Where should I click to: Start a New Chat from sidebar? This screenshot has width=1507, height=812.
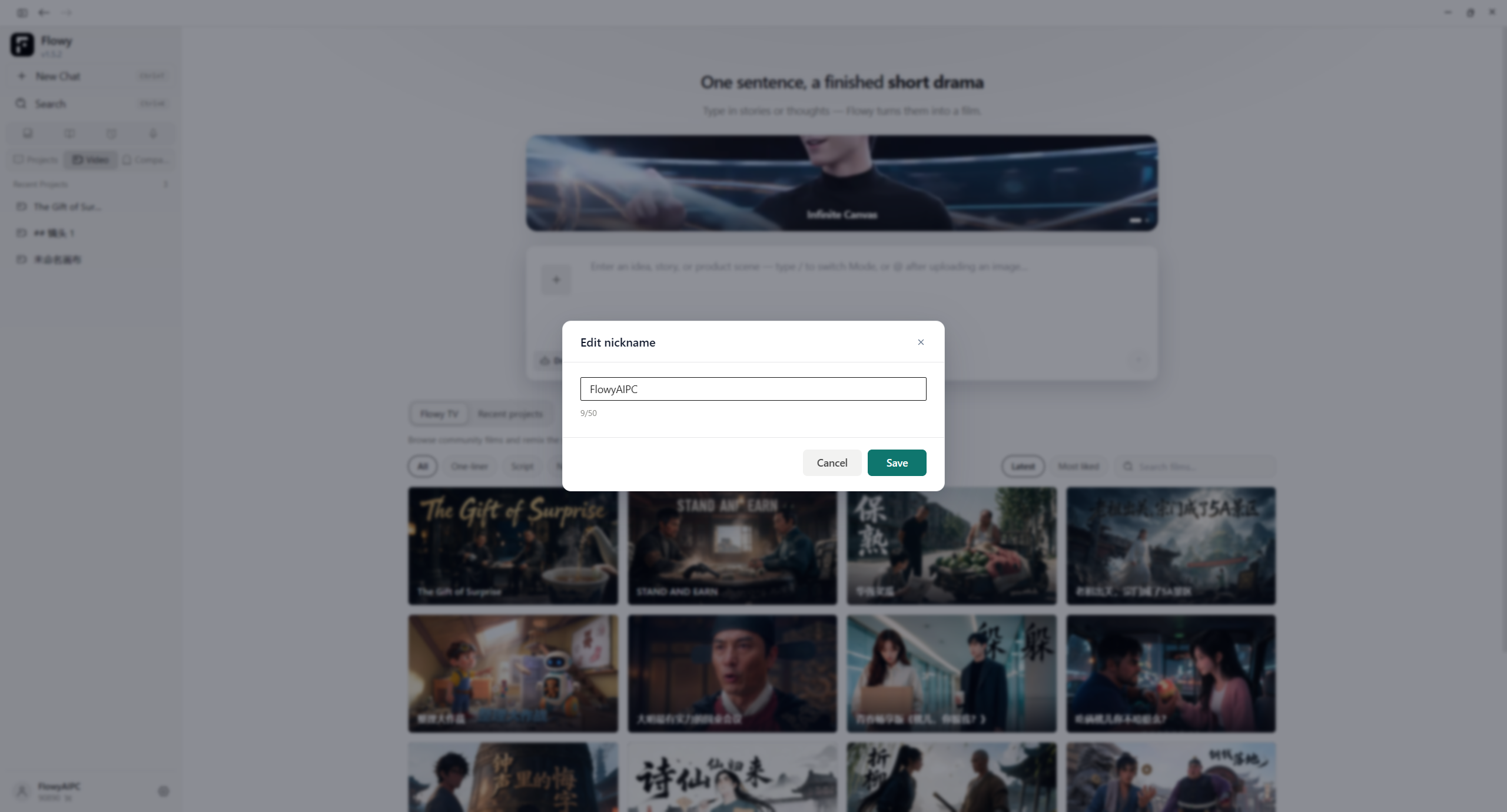[x=91, y=76]
